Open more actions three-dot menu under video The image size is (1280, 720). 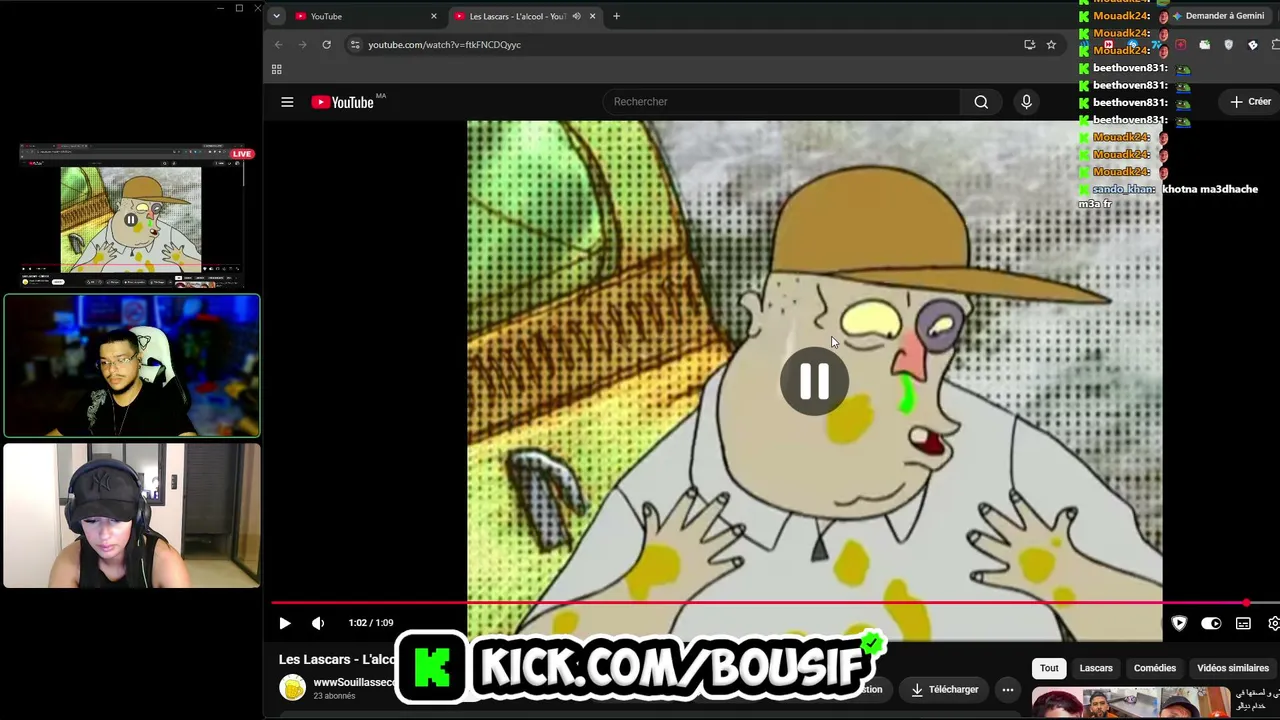1008,689
